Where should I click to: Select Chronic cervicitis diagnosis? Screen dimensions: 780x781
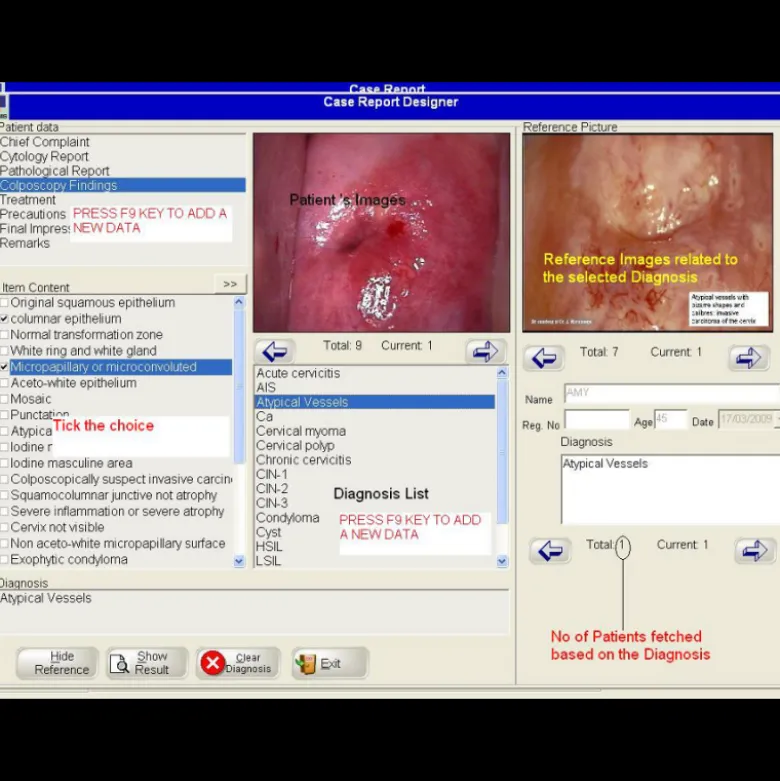tap(375, 460)
